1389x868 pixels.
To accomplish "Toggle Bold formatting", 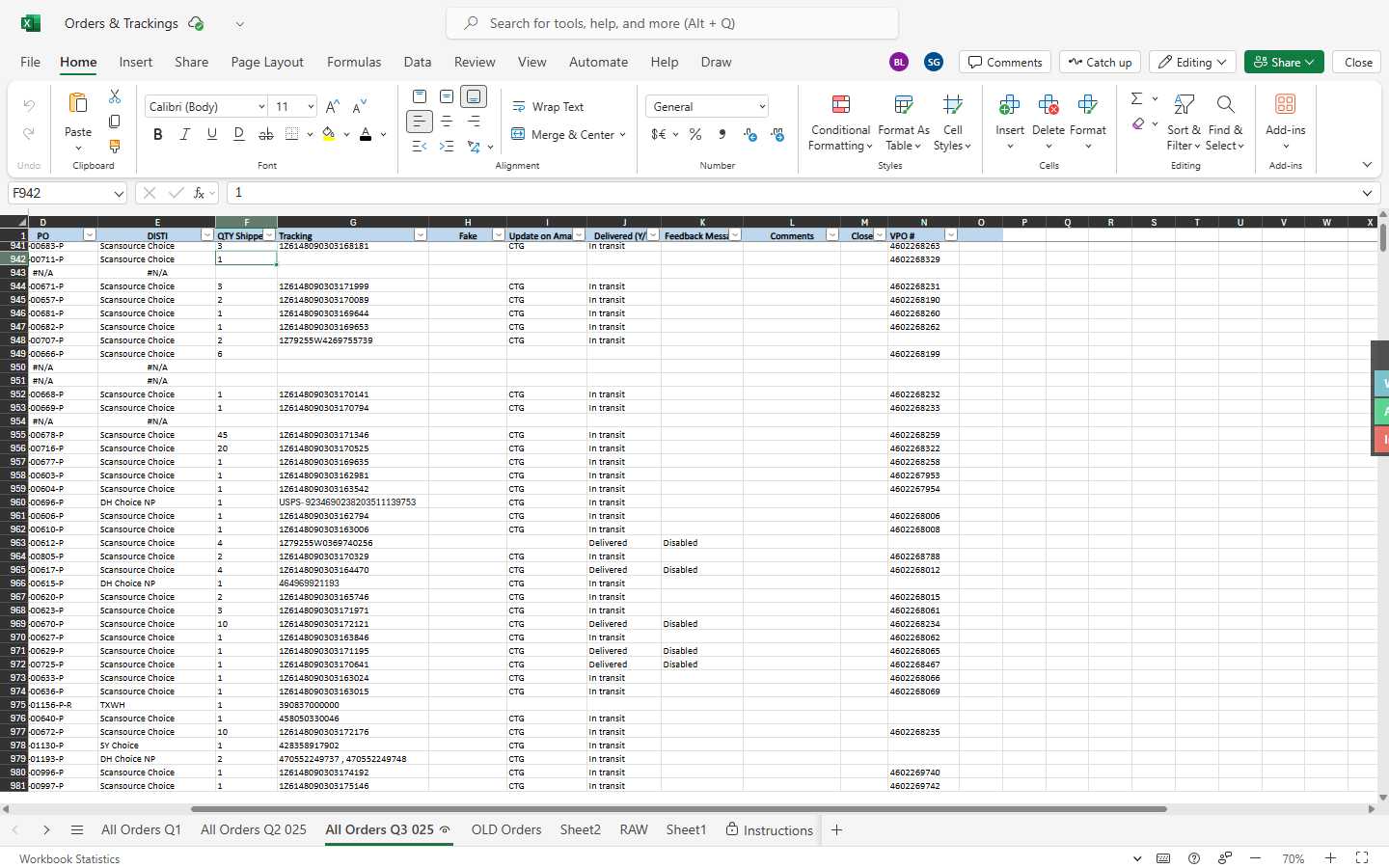I will coord(158,134).
